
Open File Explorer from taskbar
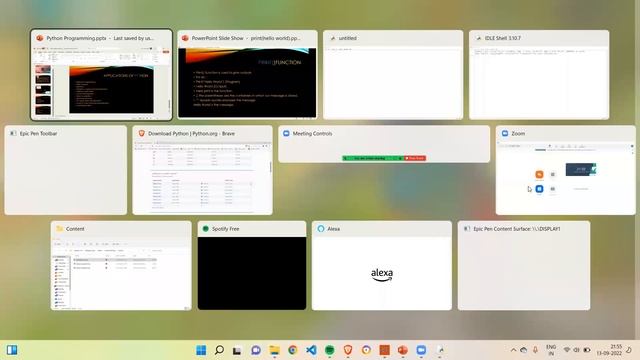tap(274, 350)
